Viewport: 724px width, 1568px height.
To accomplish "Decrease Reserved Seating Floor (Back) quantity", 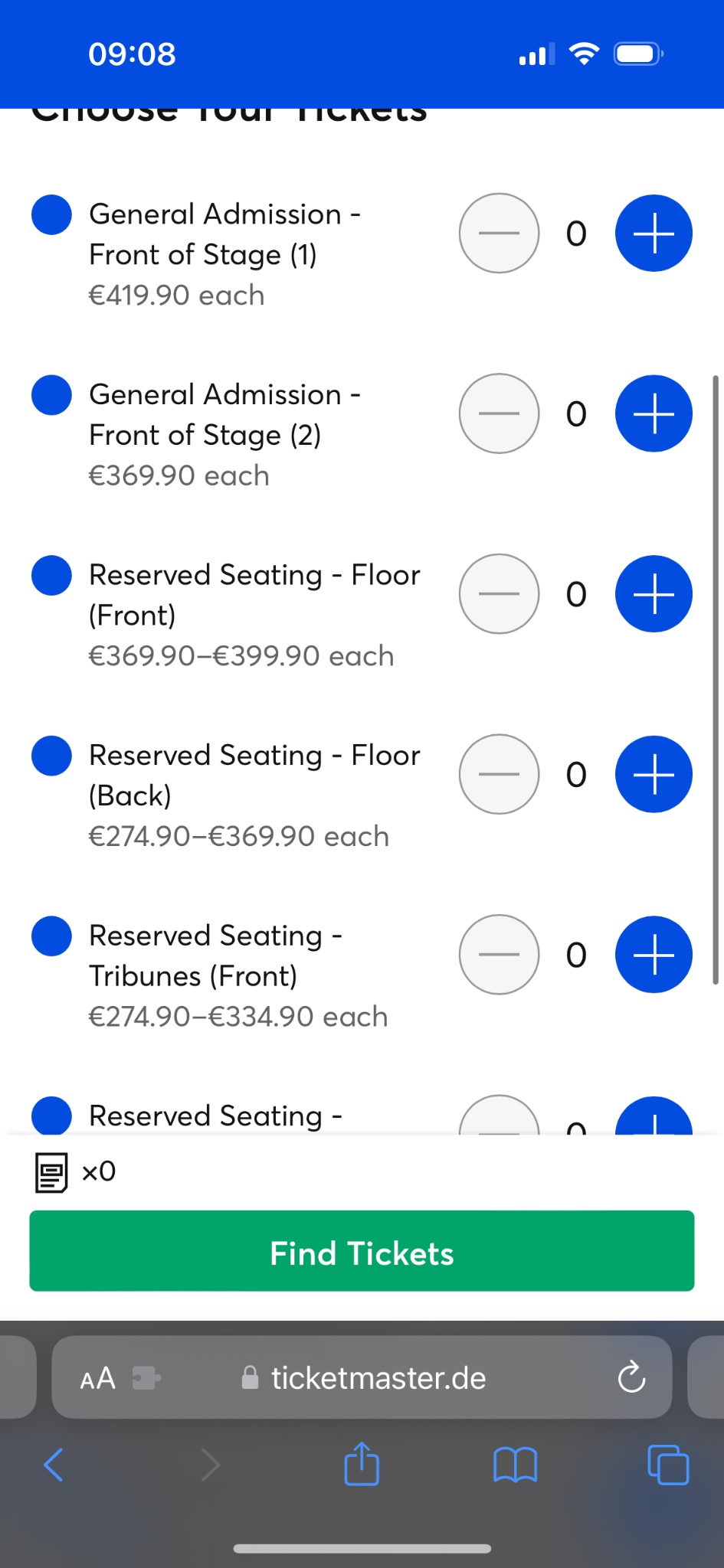I will (x=499, y=774).
